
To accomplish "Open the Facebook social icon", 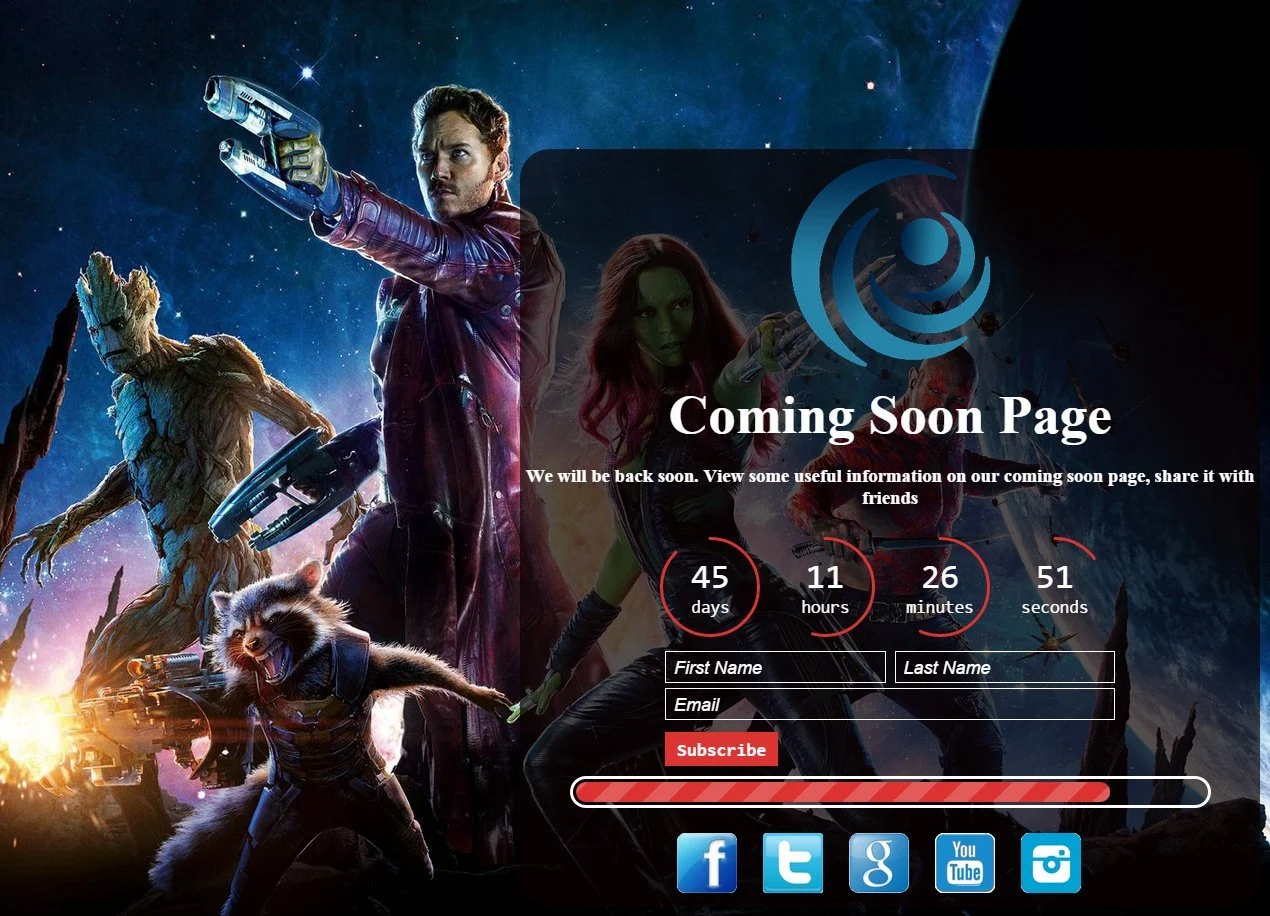I will point(707,863).
